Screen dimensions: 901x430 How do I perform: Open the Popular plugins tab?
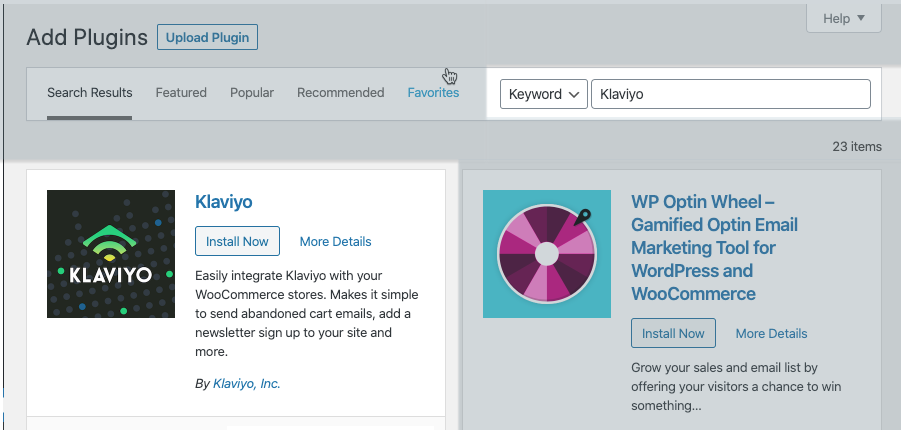(252, 93)
